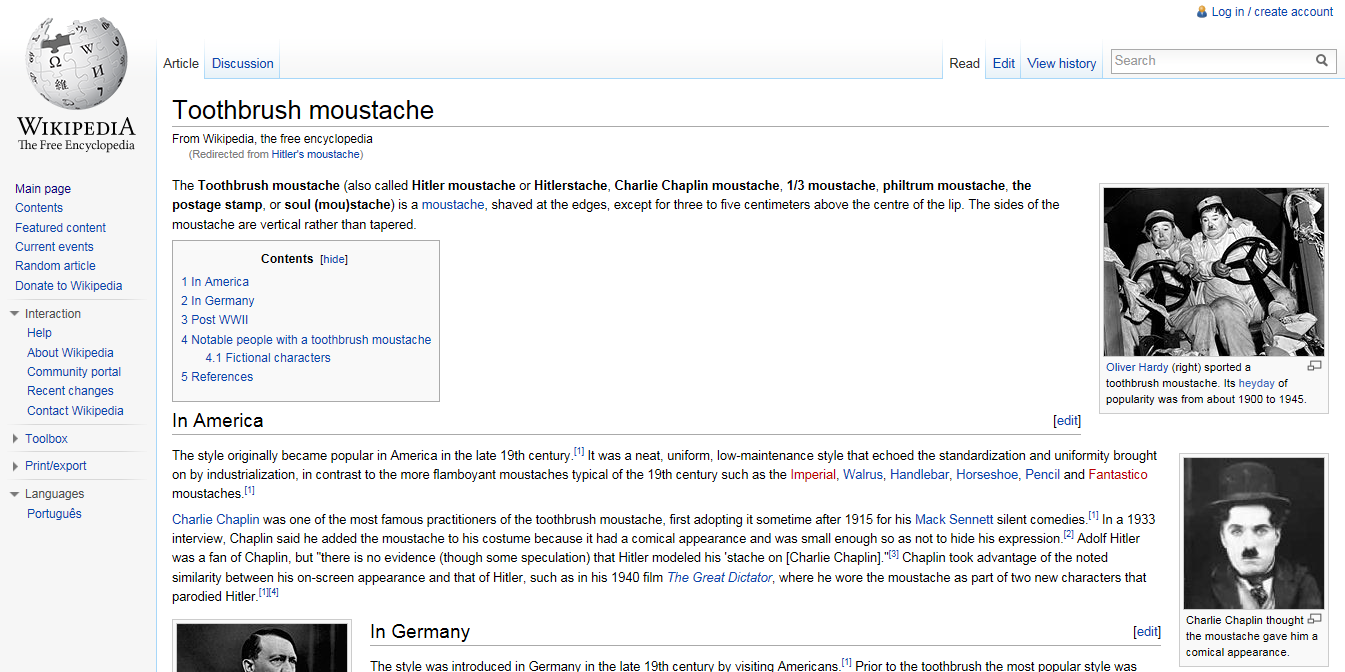
Task: Jump to '4 Notable people with a toothbrush moustache'
Action: point(306,340)
